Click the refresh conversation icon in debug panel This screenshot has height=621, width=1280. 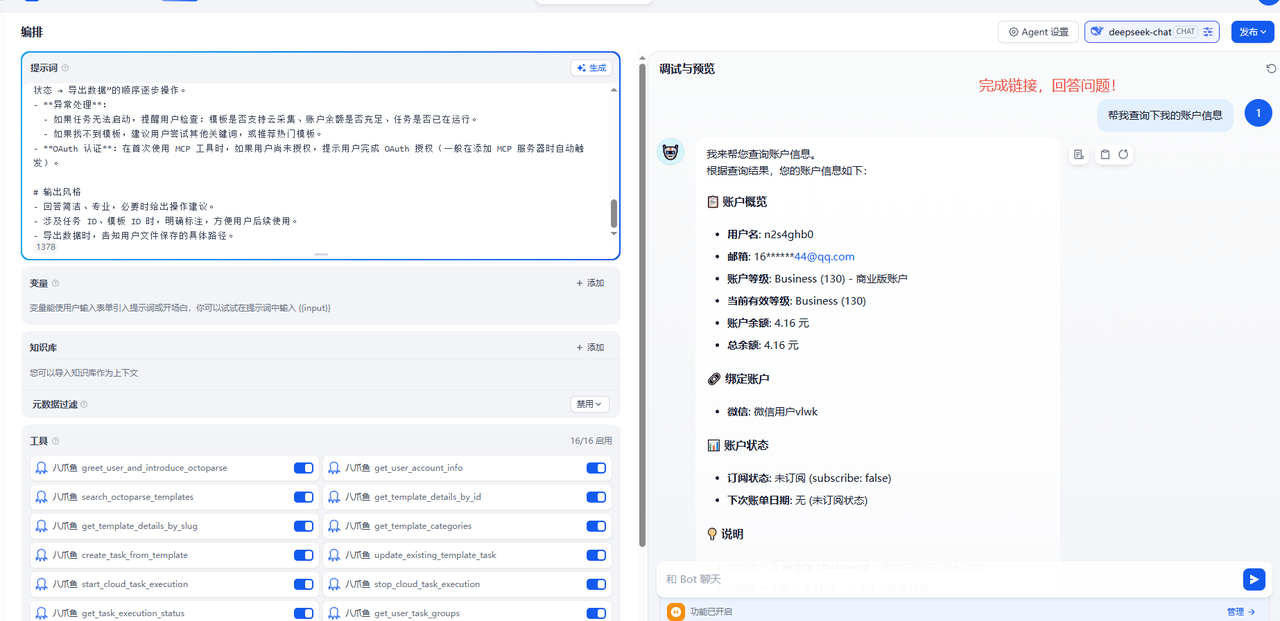pyautogui.click(x=1271, y=69)
